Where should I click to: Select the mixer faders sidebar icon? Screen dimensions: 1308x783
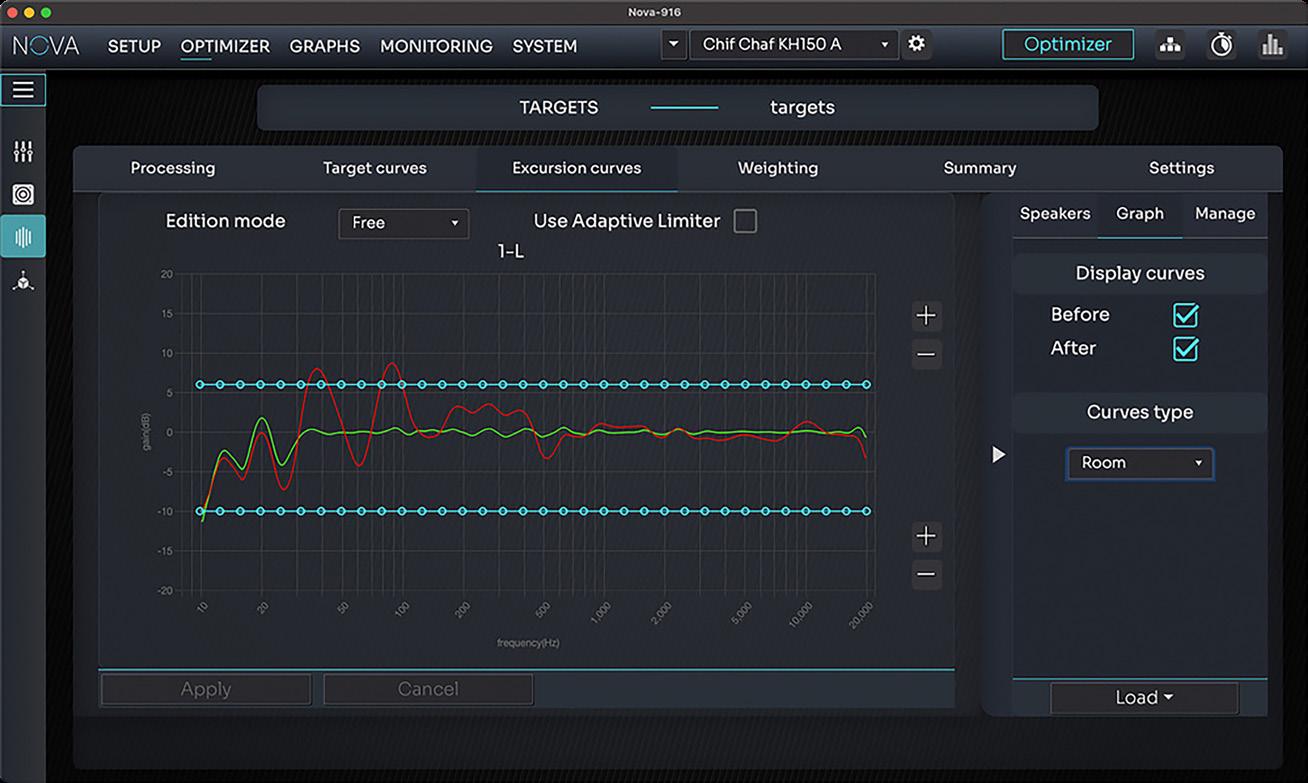23,152
